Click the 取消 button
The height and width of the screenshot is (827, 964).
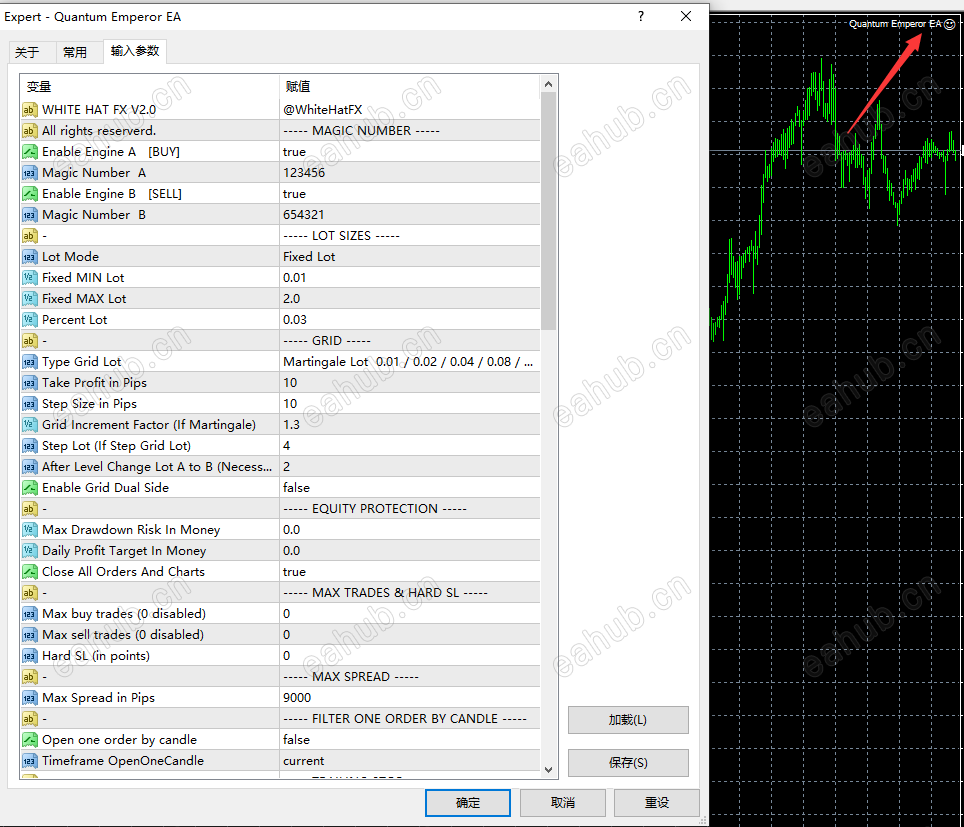pyautogui.click(x=563, y=802)
